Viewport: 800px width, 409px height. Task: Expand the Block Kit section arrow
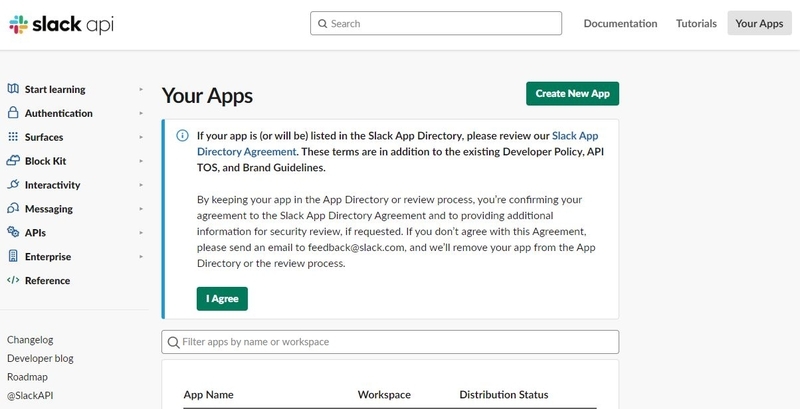(x=141, y=161)
